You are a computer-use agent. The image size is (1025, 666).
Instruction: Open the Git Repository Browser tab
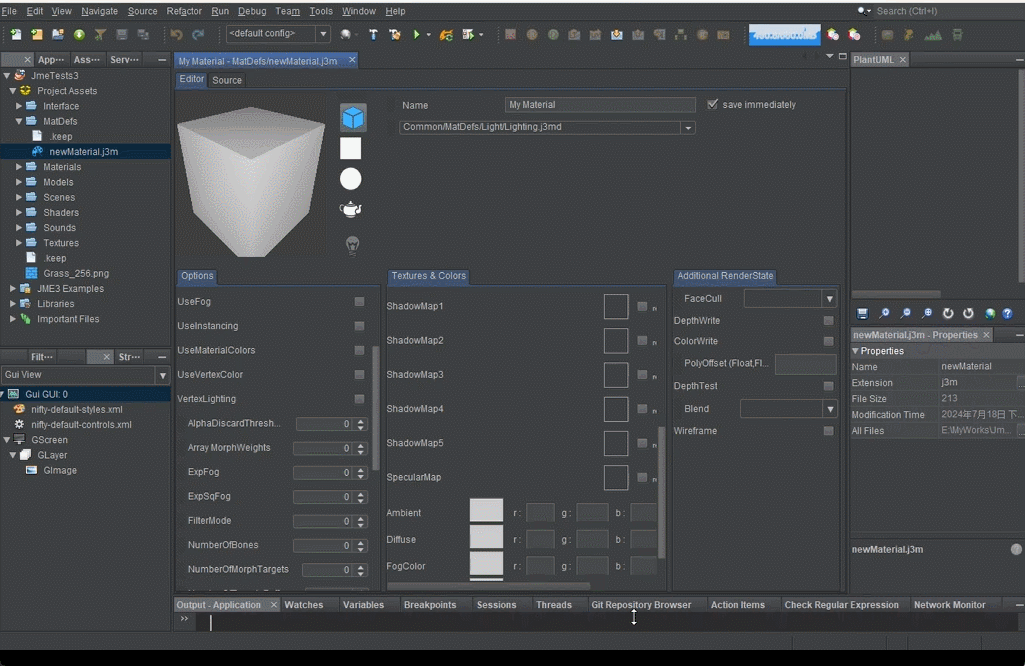(641, 605)
